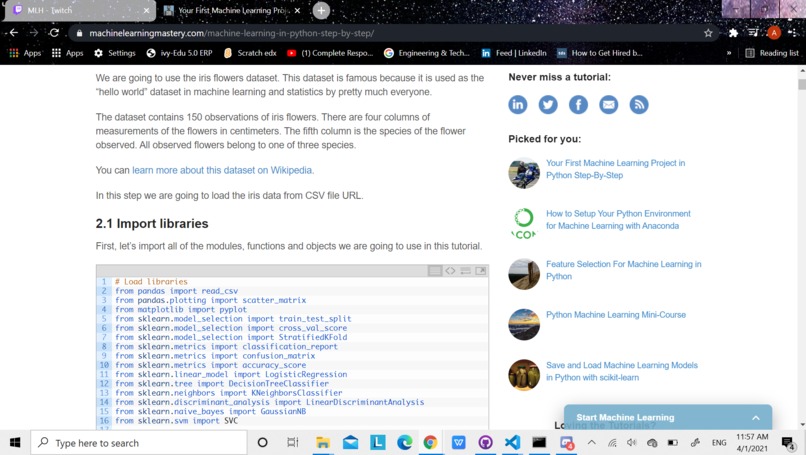Open the Mail app on taskbar
The width and height of the screenshot is (806, 455).
pyautogui.click(x=351, y=443)
